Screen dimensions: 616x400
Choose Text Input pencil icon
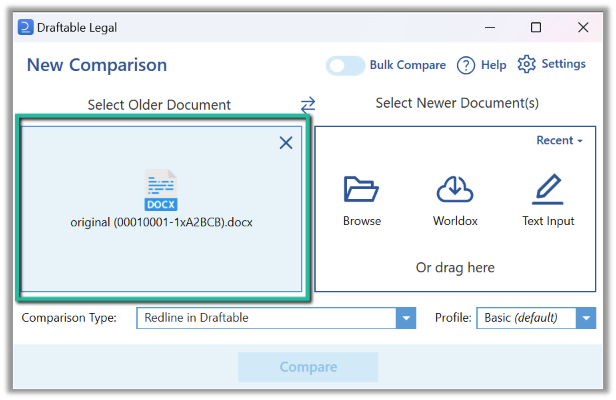tap(548, 189)
